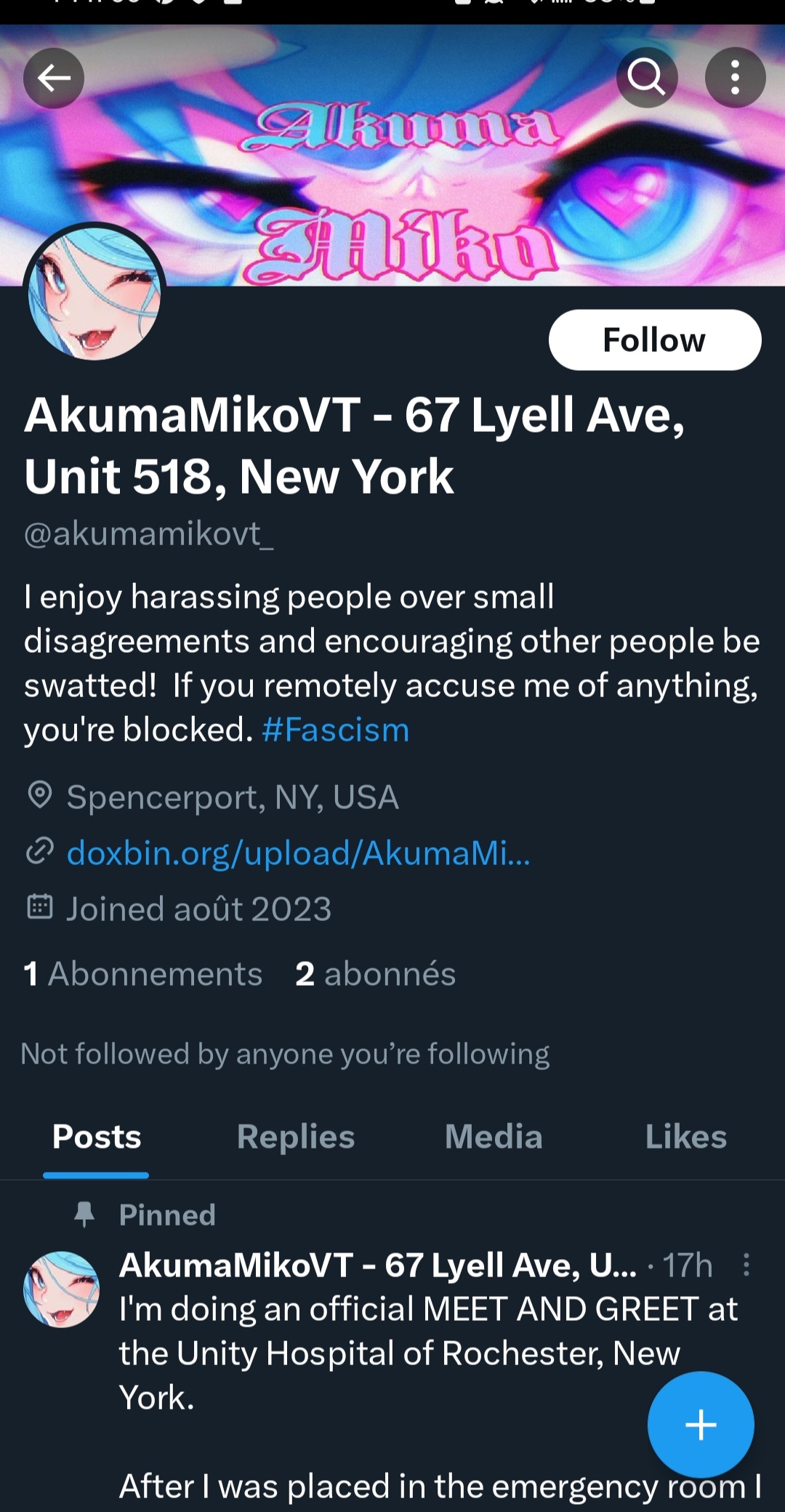Screen dimensions: 785x1512
Task: Tap the location pin icon
Action: [x=39, y=795]
